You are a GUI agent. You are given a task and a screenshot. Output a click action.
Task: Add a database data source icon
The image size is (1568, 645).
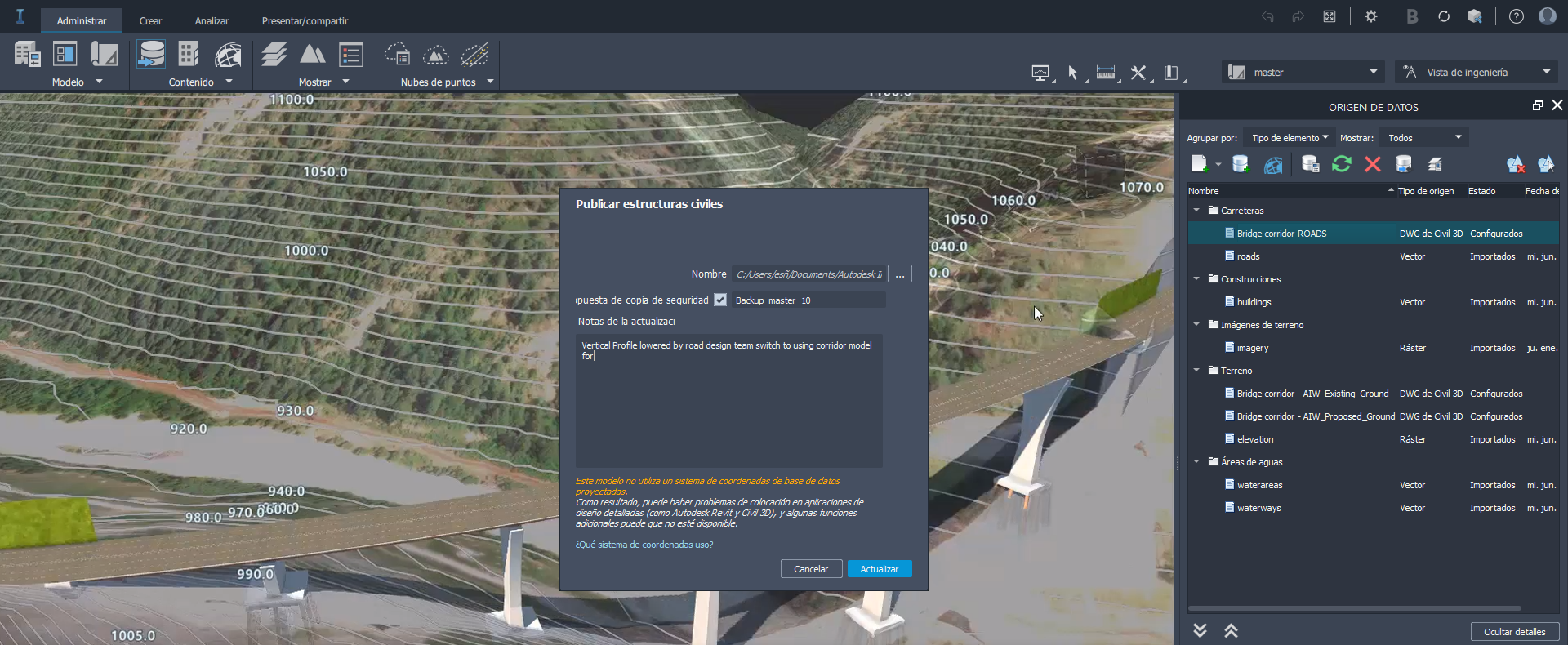point(1241,164)
